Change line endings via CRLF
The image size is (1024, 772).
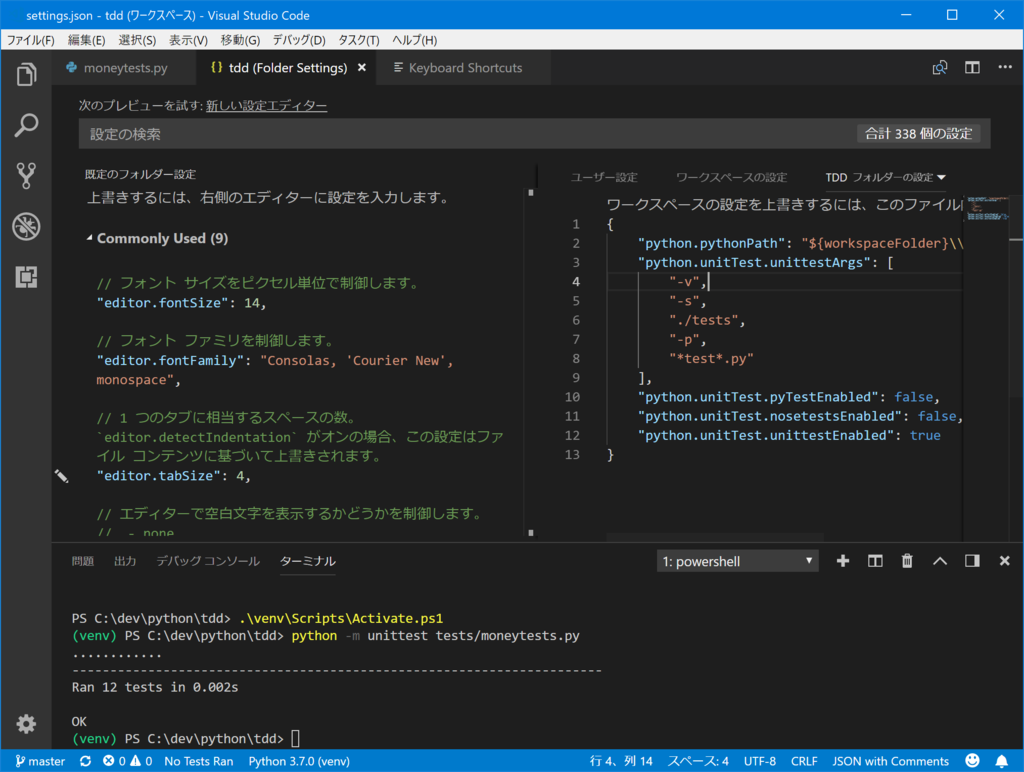[x=804, y=762]
